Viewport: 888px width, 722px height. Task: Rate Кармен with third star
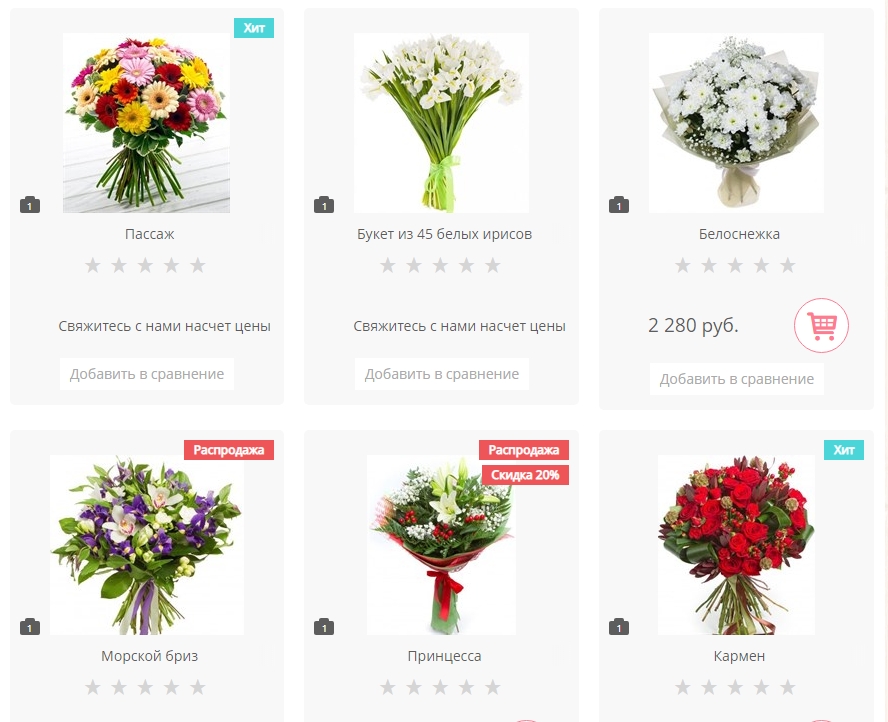pyautogui.click(x=735, y=687)
